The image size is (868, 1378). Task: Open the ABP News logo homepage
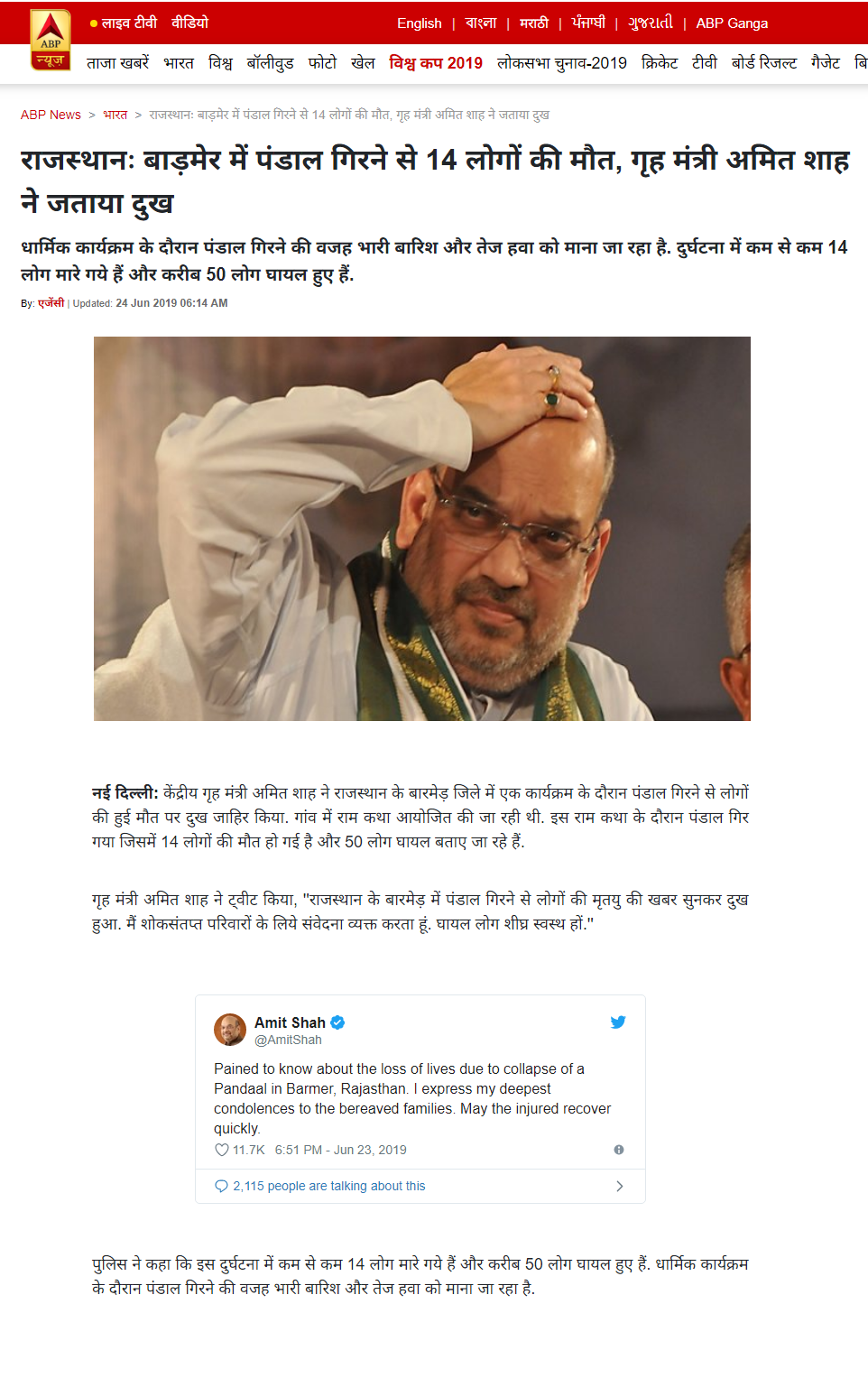tap(51, 41)
